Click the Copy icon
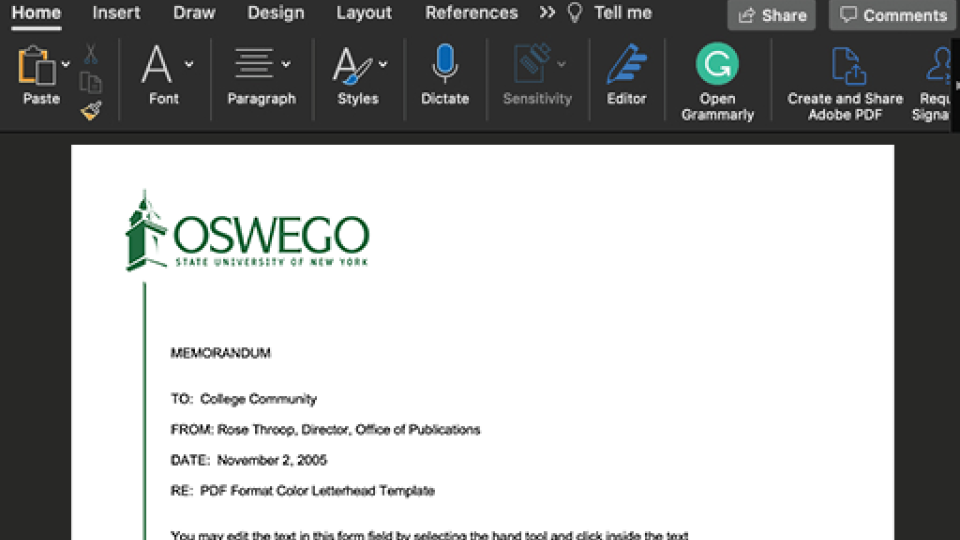 tap(91, 82)
